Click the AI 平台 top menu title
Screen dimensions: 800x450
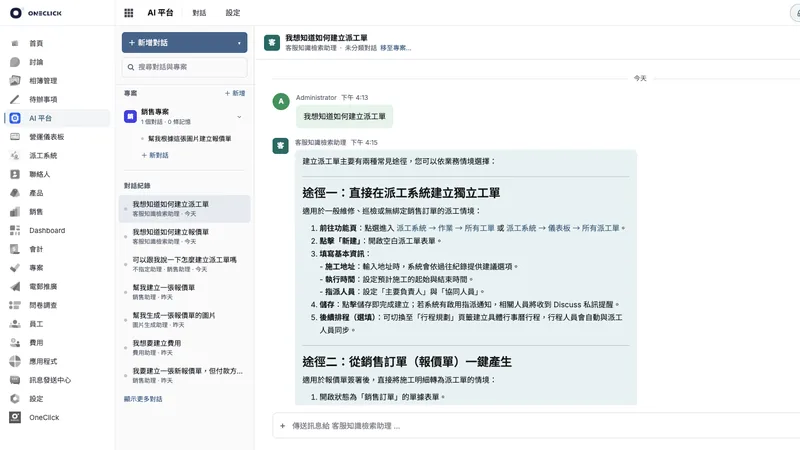pyautogui.click(x=160, y=13)
